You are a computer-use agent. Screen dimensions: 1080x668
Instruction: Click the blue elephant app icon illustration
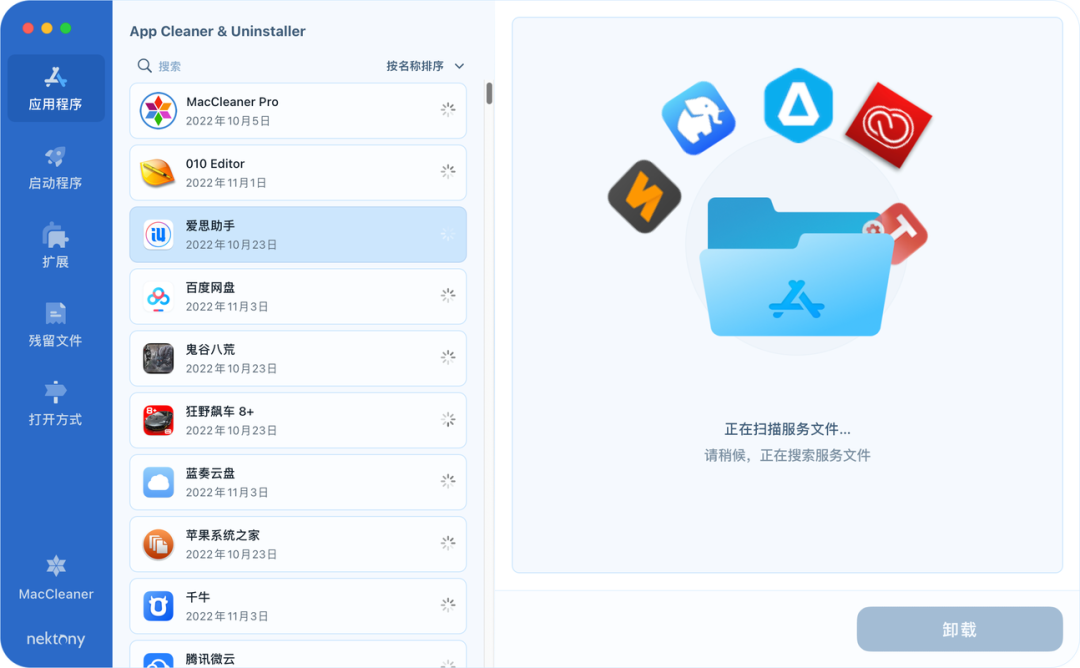pos(698,118)
